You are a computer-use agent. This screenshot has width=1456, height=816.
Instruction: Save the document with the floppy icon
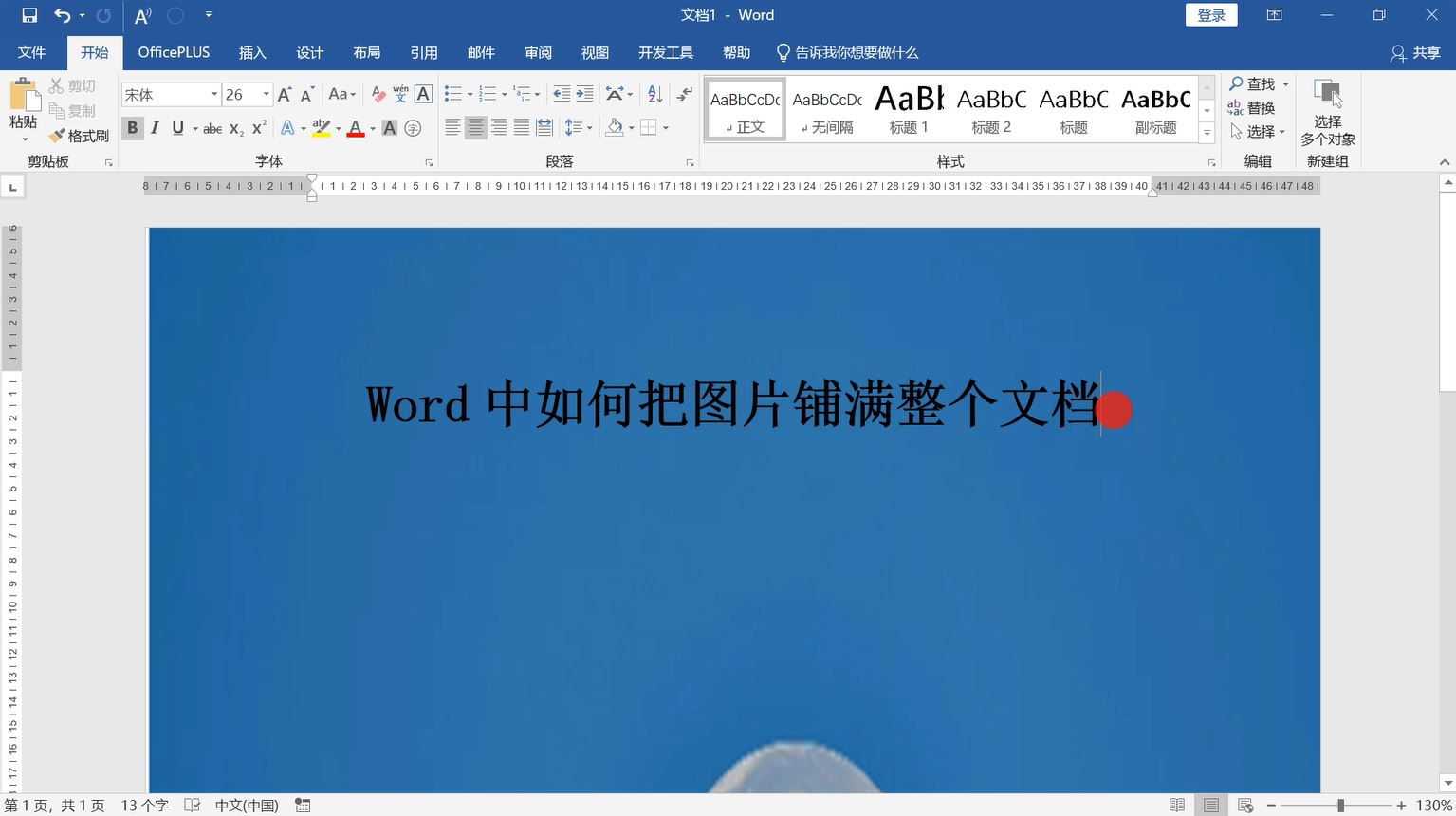[x=29, y=15]
